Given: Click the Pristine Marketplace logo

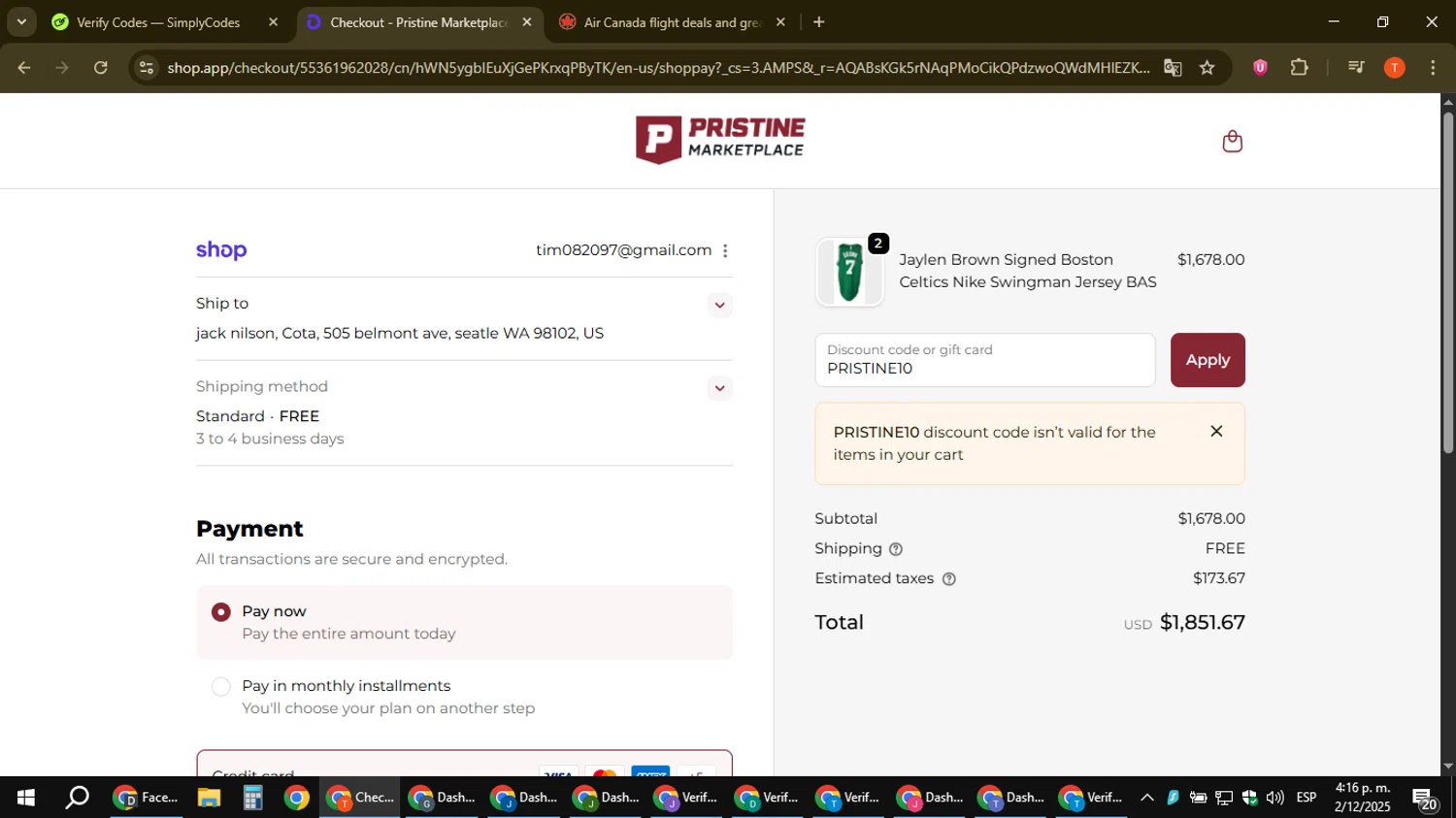Looking at the screenshot, I should (x=720, y=140).
